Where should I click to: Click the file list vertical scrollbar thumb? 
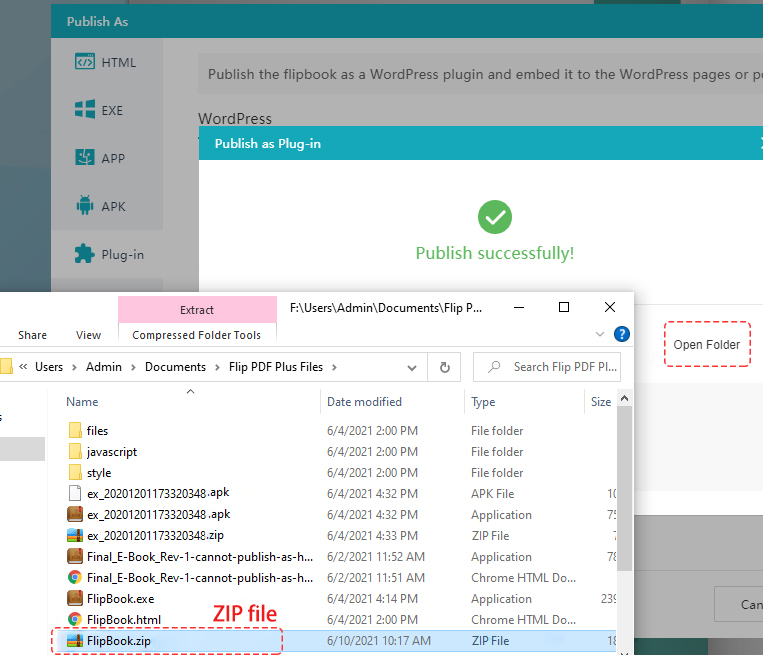(x=624, y=488)
